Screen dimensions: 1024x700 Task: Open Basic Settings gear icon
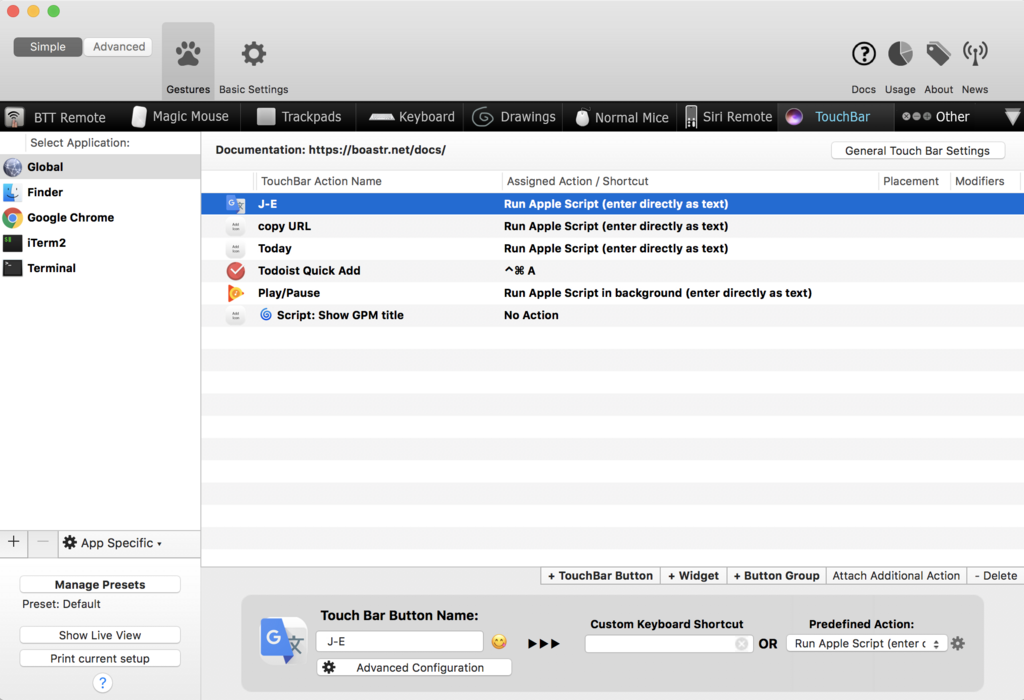[x=253, y=54]
